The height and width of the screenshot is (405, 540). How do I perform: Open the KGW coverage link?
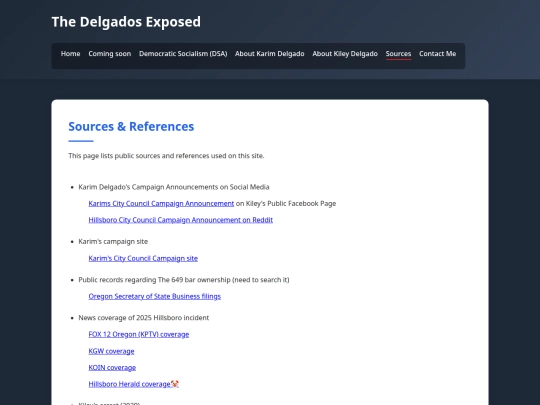click(111, 351)
